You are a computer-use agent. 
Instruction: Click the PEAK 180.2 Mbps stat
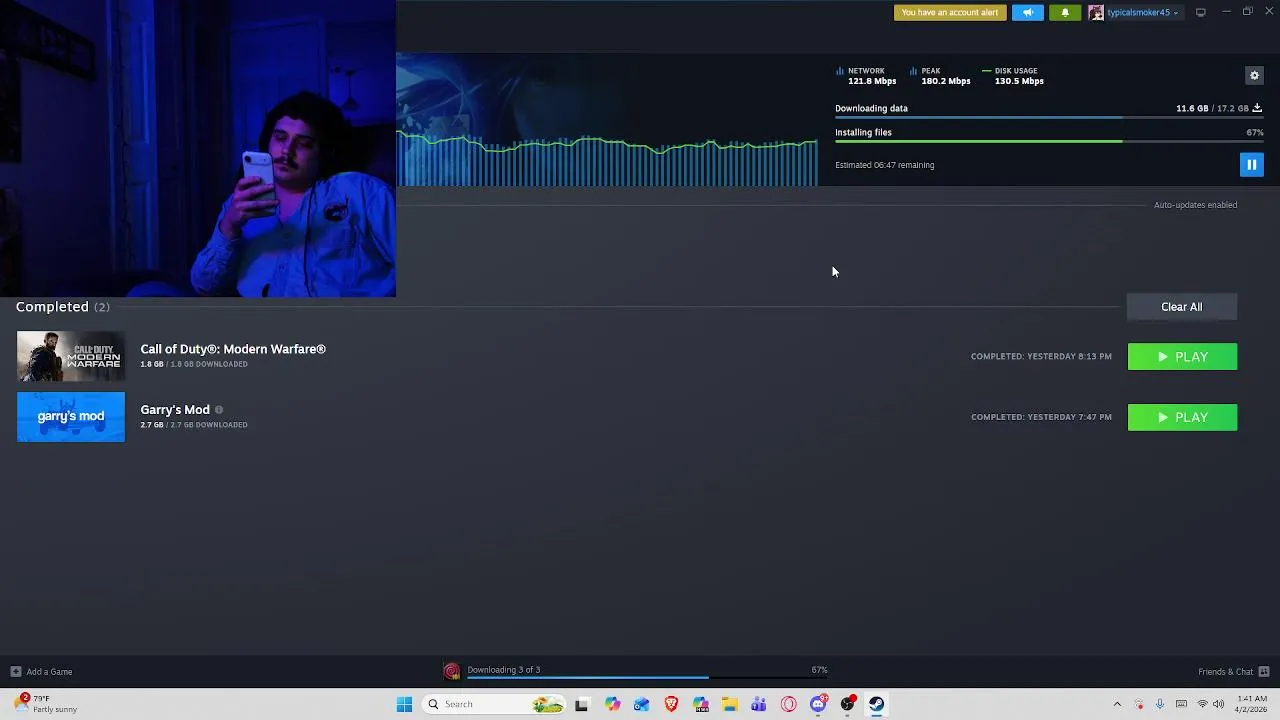[940, 76]
